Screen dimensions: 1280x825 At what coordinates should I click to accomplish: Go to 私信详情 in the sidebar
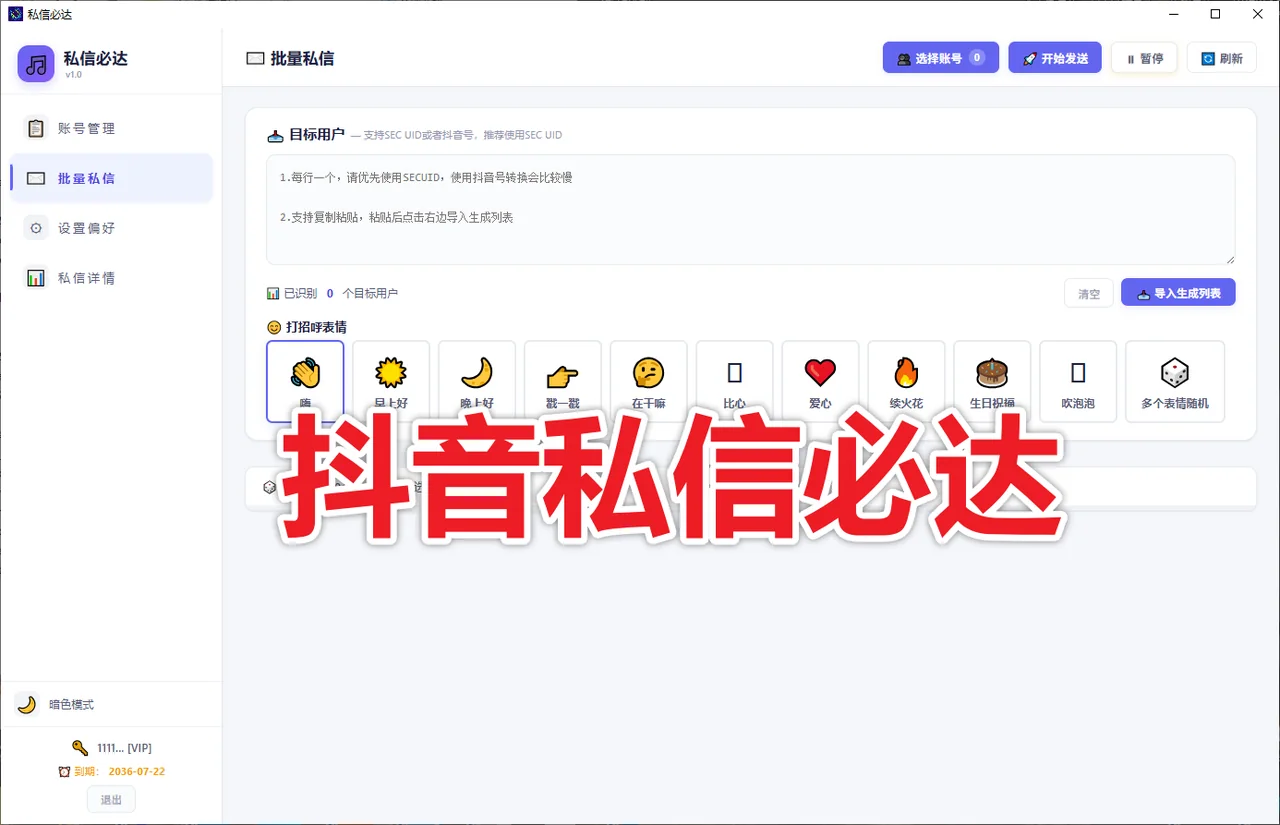click(111, 278)
